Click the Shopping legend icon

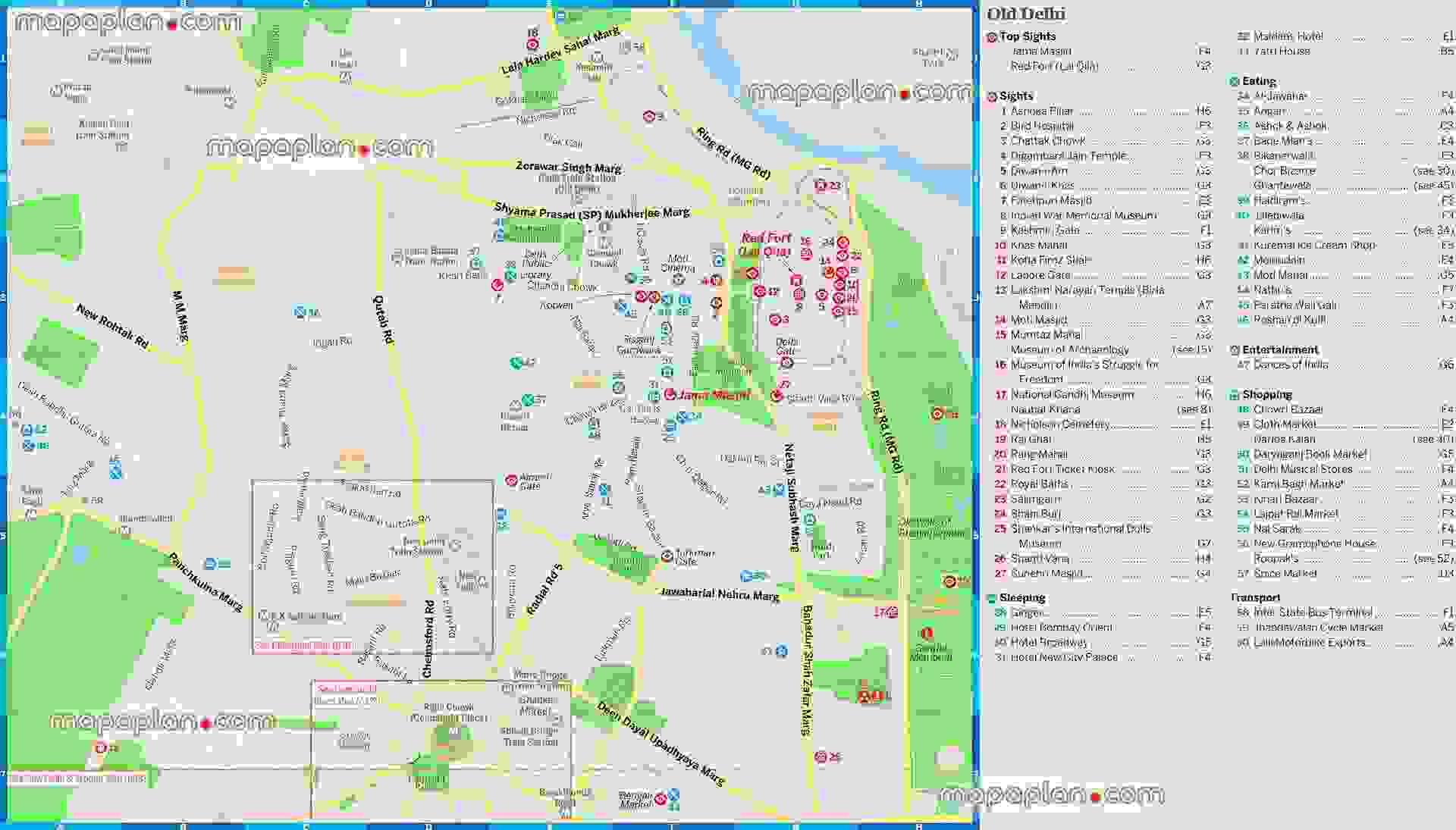1235,395
